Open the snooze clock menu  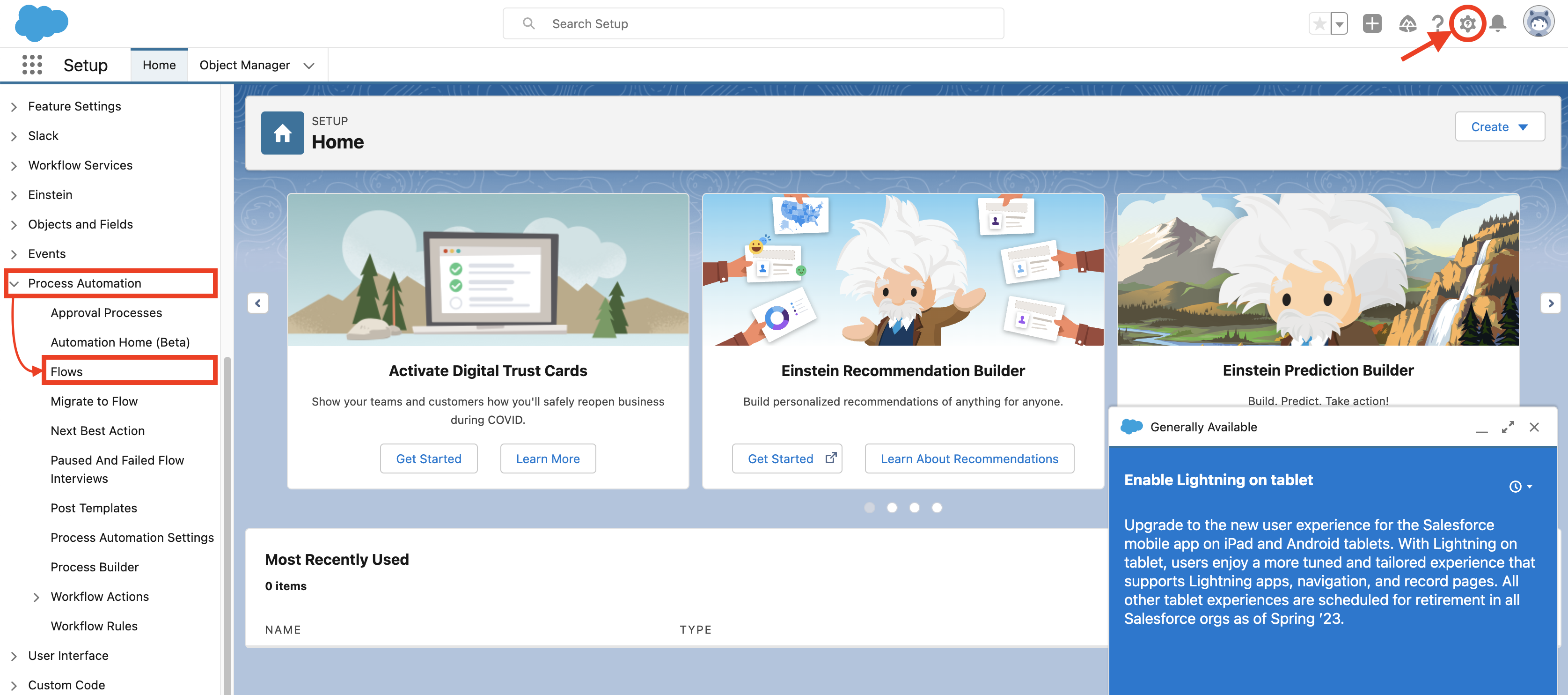[1521, 486]
